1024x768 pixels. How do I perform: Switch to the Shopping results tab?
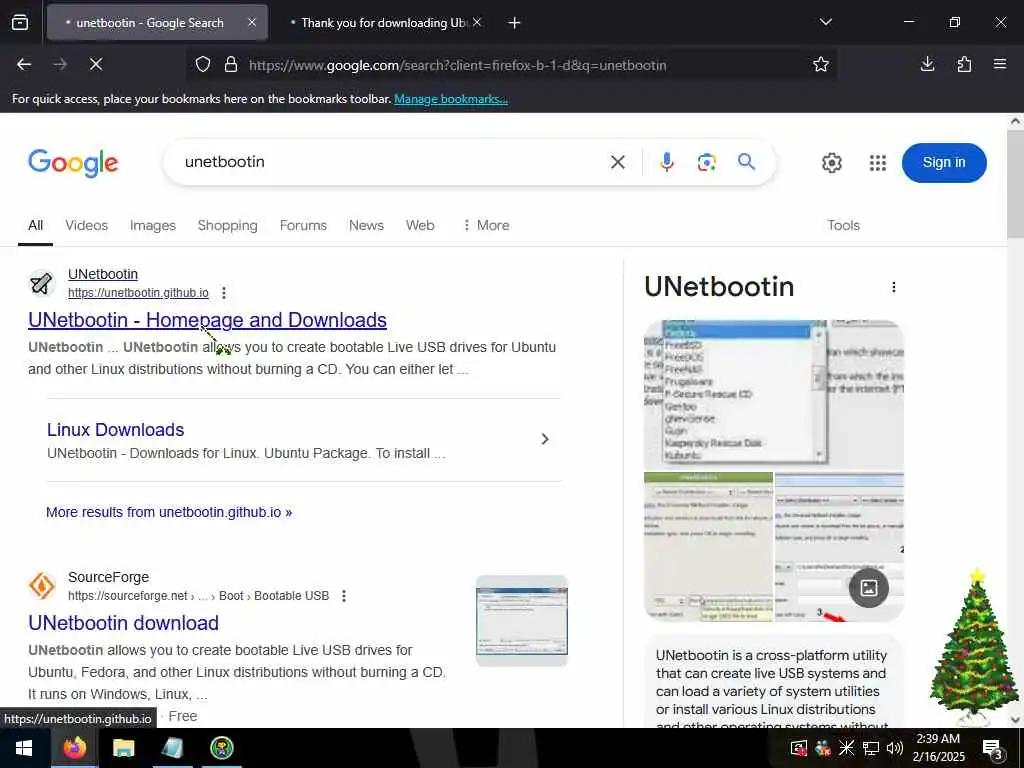[x=227, y=225]
